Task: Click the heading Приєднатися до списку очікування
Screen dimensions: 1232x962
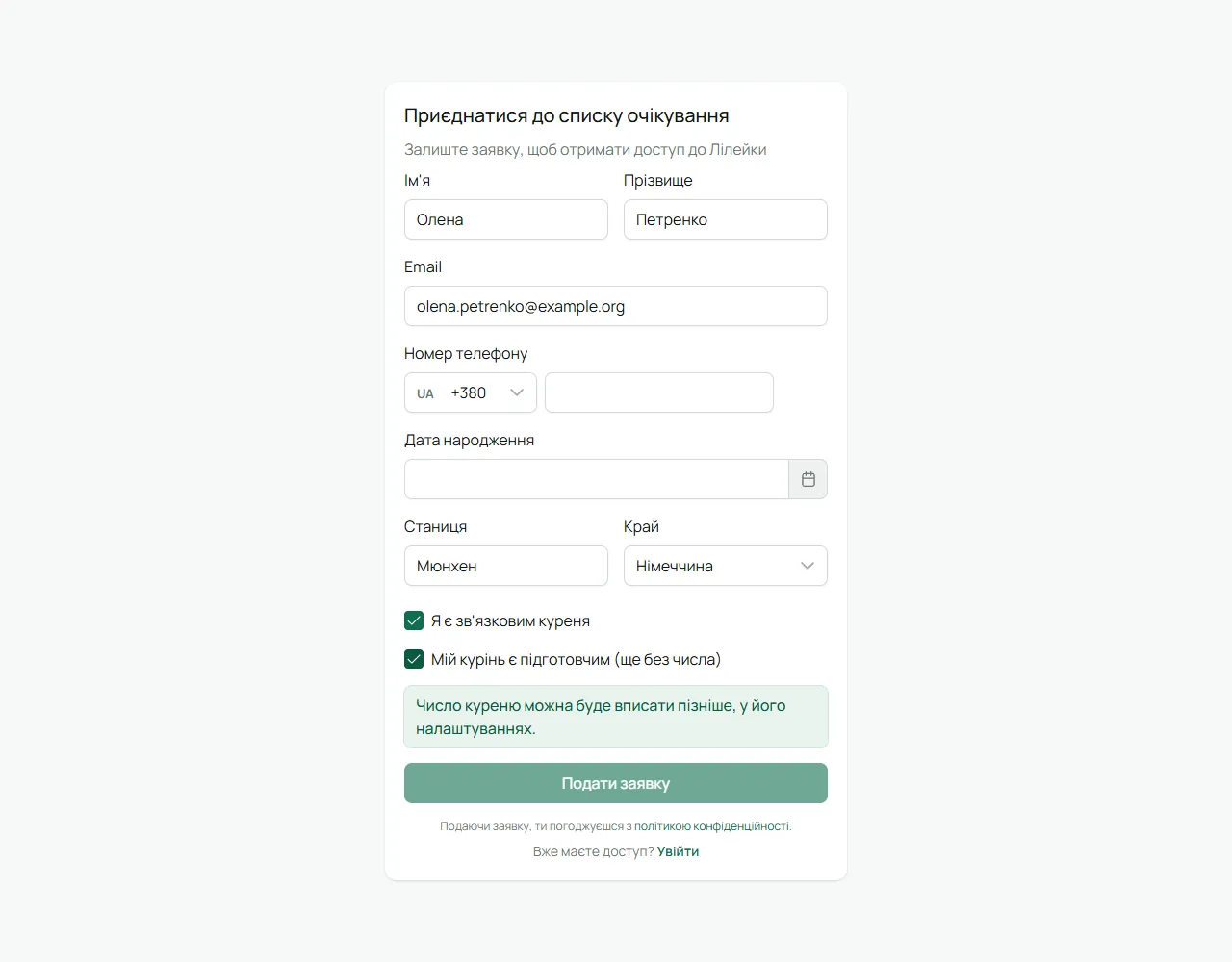Action: tap(567, 115)
